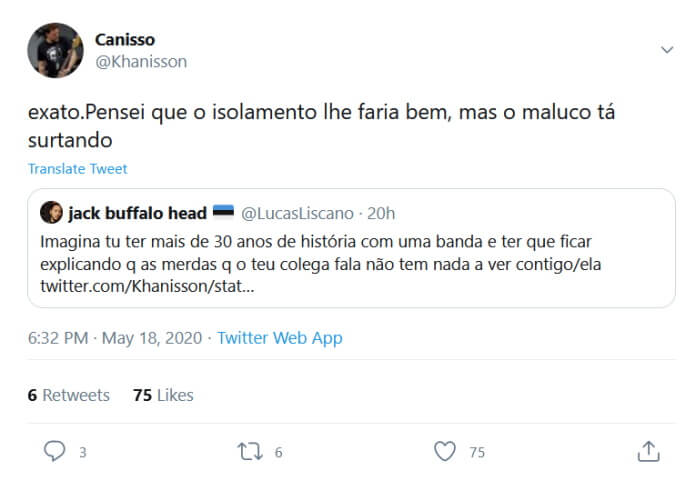Click the main tweet text

(x=320, y=126)
